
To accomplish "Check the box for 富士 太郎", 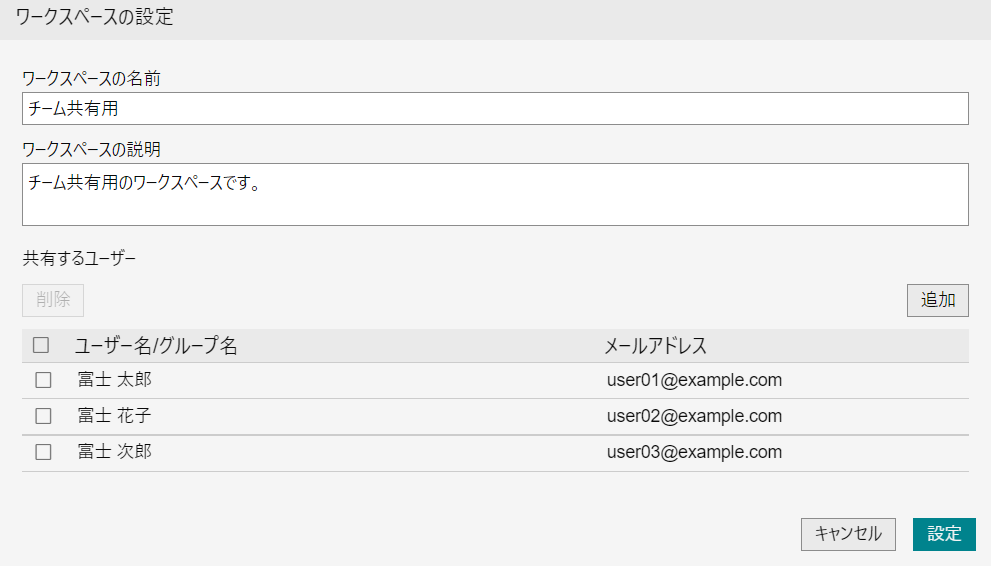I will point(43,380).
